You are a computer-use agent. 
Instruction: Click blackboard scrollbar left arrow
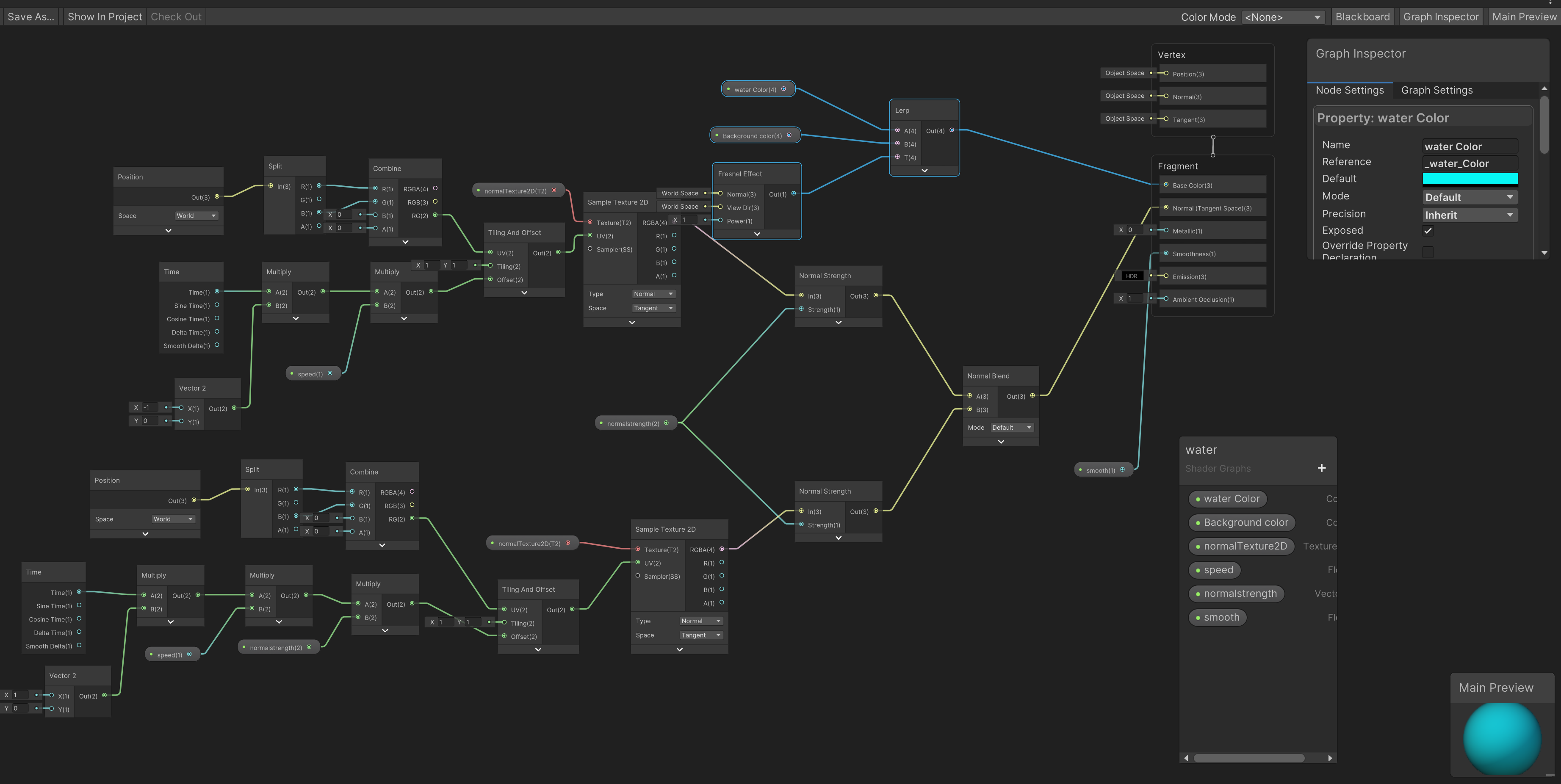1186,758
